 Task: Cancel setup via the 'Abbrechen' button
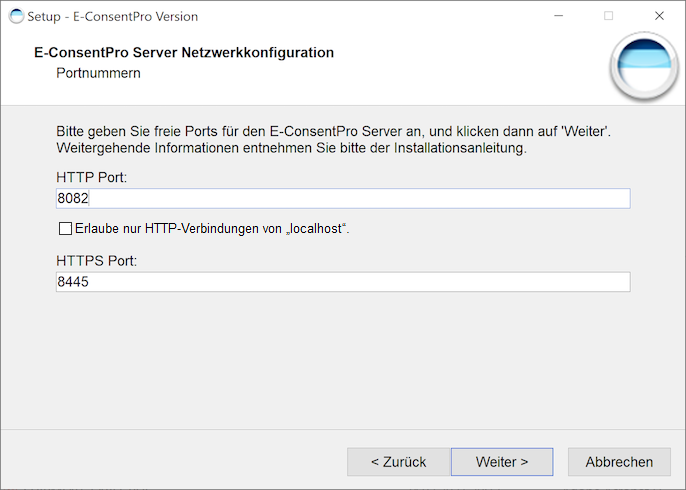click(x=619, y=462)
